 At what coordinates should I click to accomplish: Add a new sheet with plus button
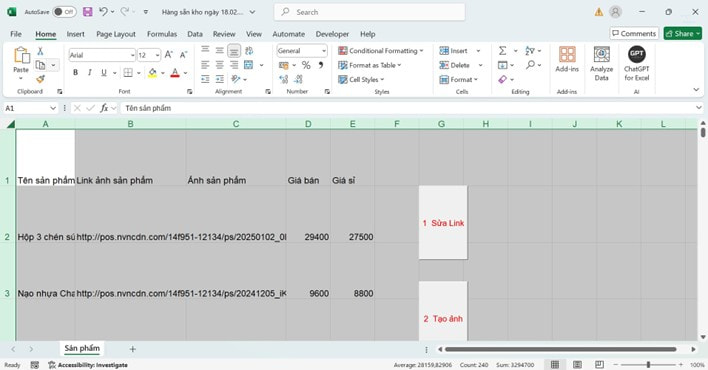(x=132, y=349)
